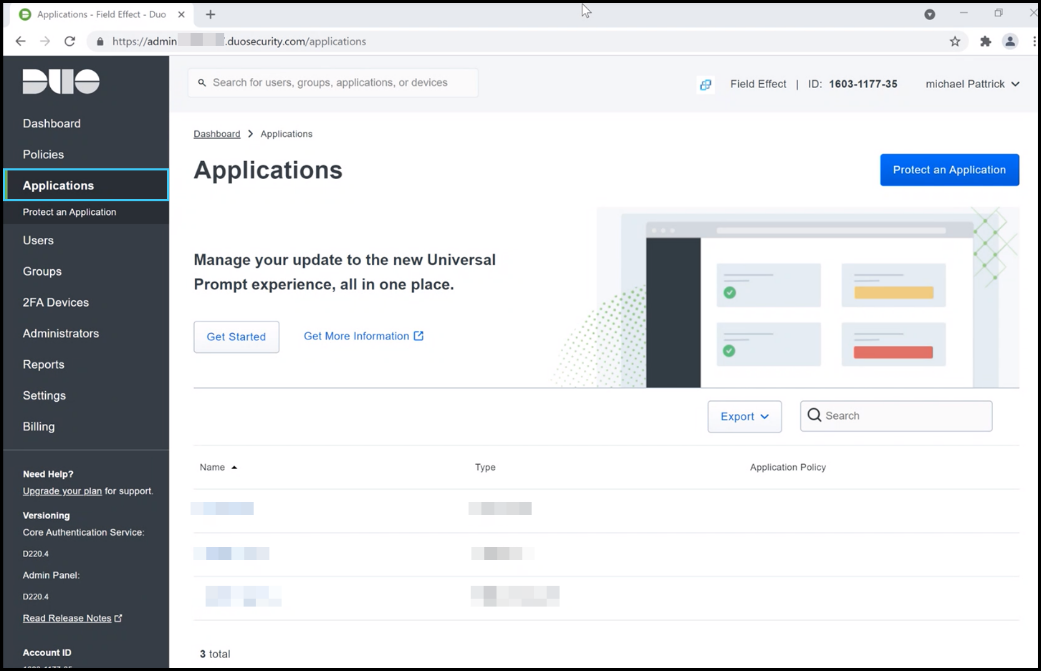Bookmark page with the star icon

(x=955, y=41)
